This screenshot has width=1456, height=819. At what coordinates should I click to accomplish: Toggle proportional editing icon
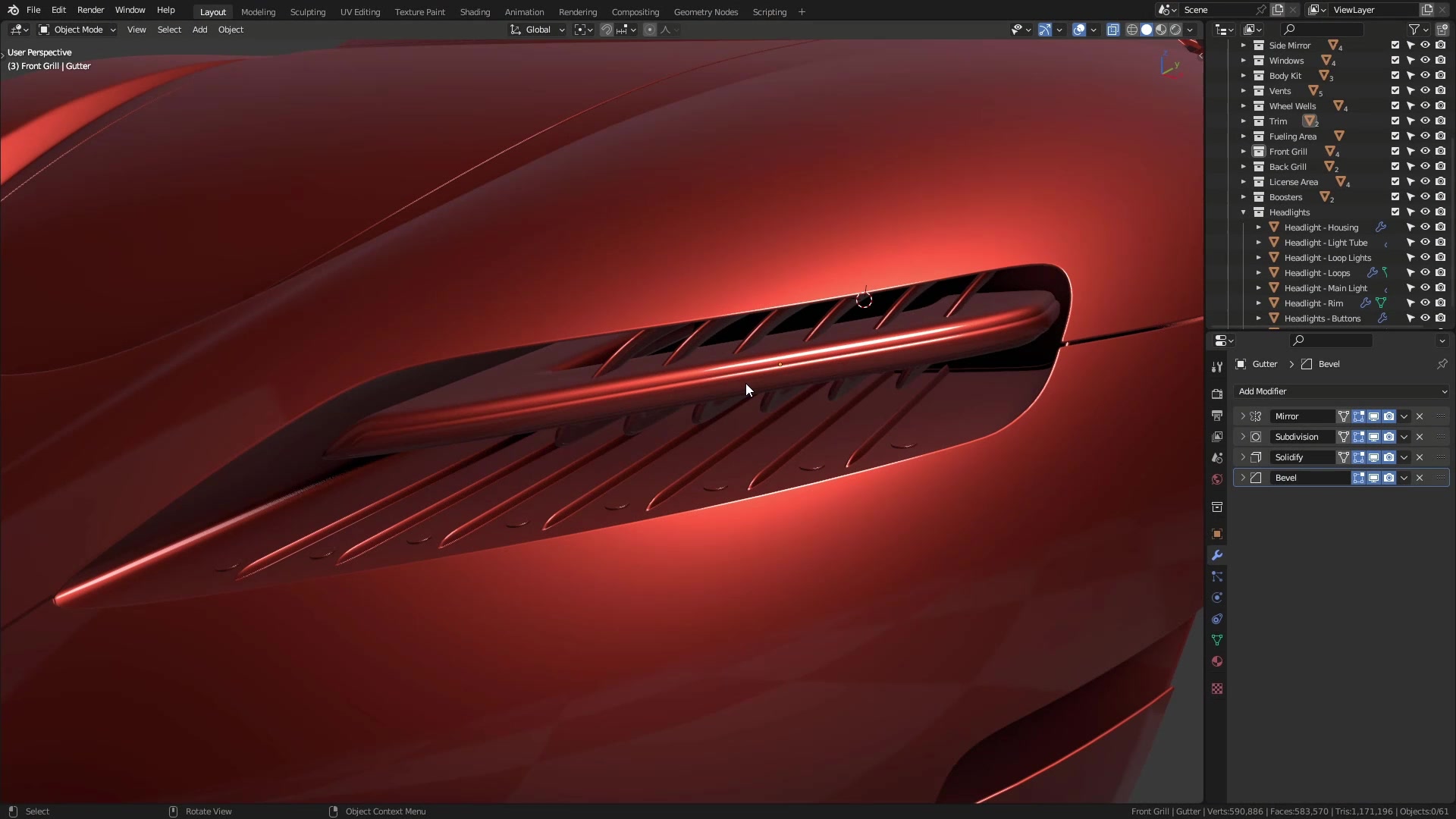click(650, 30)
